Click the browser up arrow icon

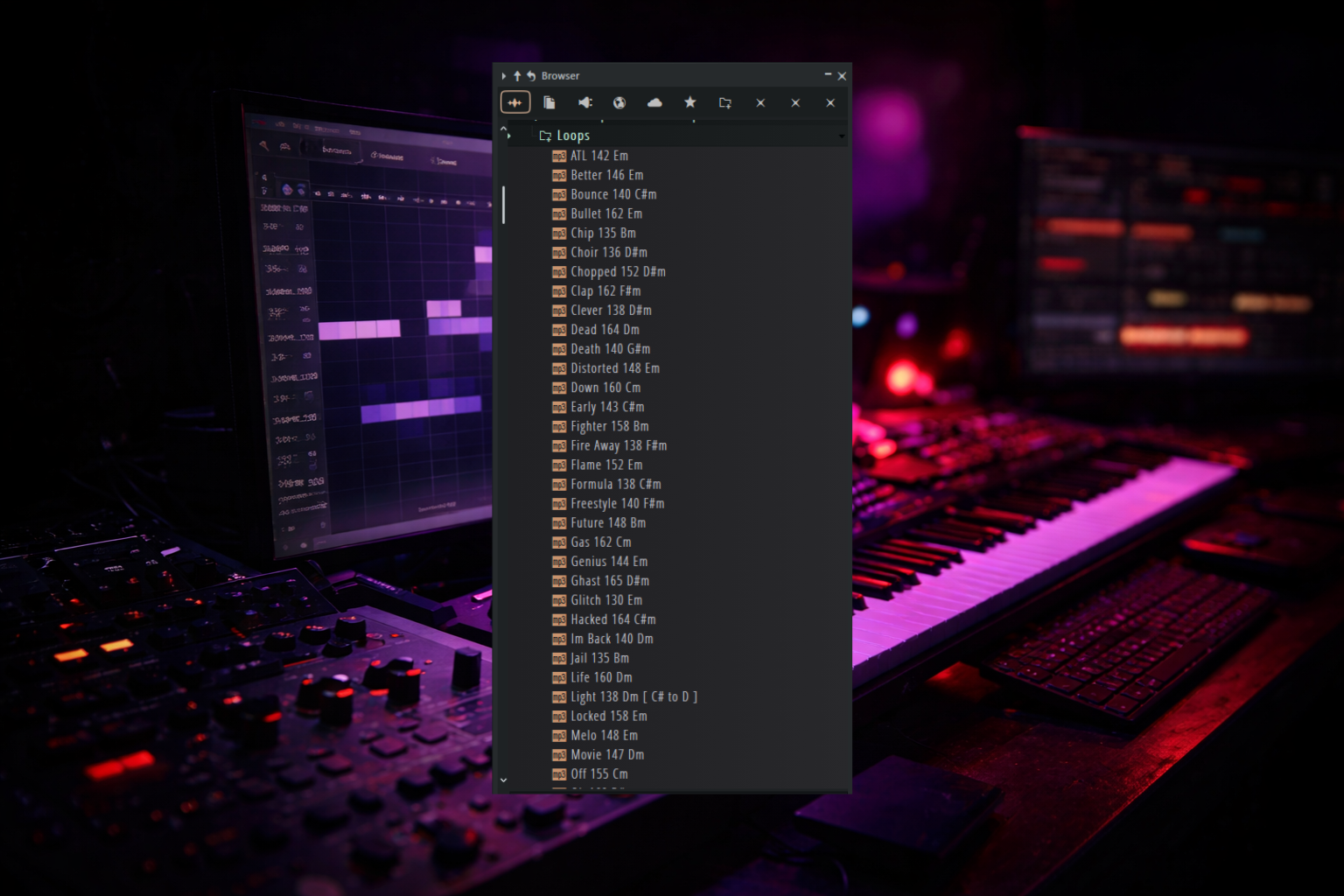click(x=517, y=76)
